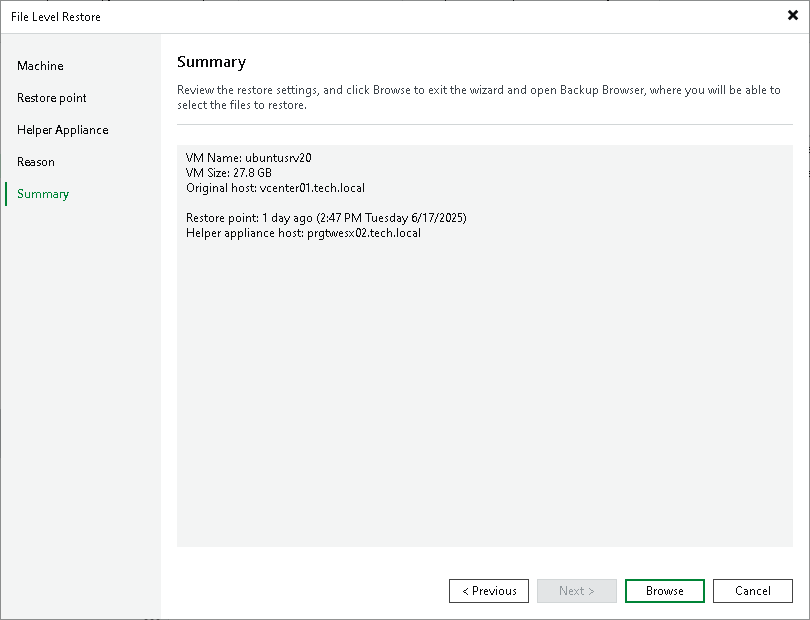Image resolution: width=810 pixels, height=620 pixels.
Task: Open the Reason step
Action: 36,162
